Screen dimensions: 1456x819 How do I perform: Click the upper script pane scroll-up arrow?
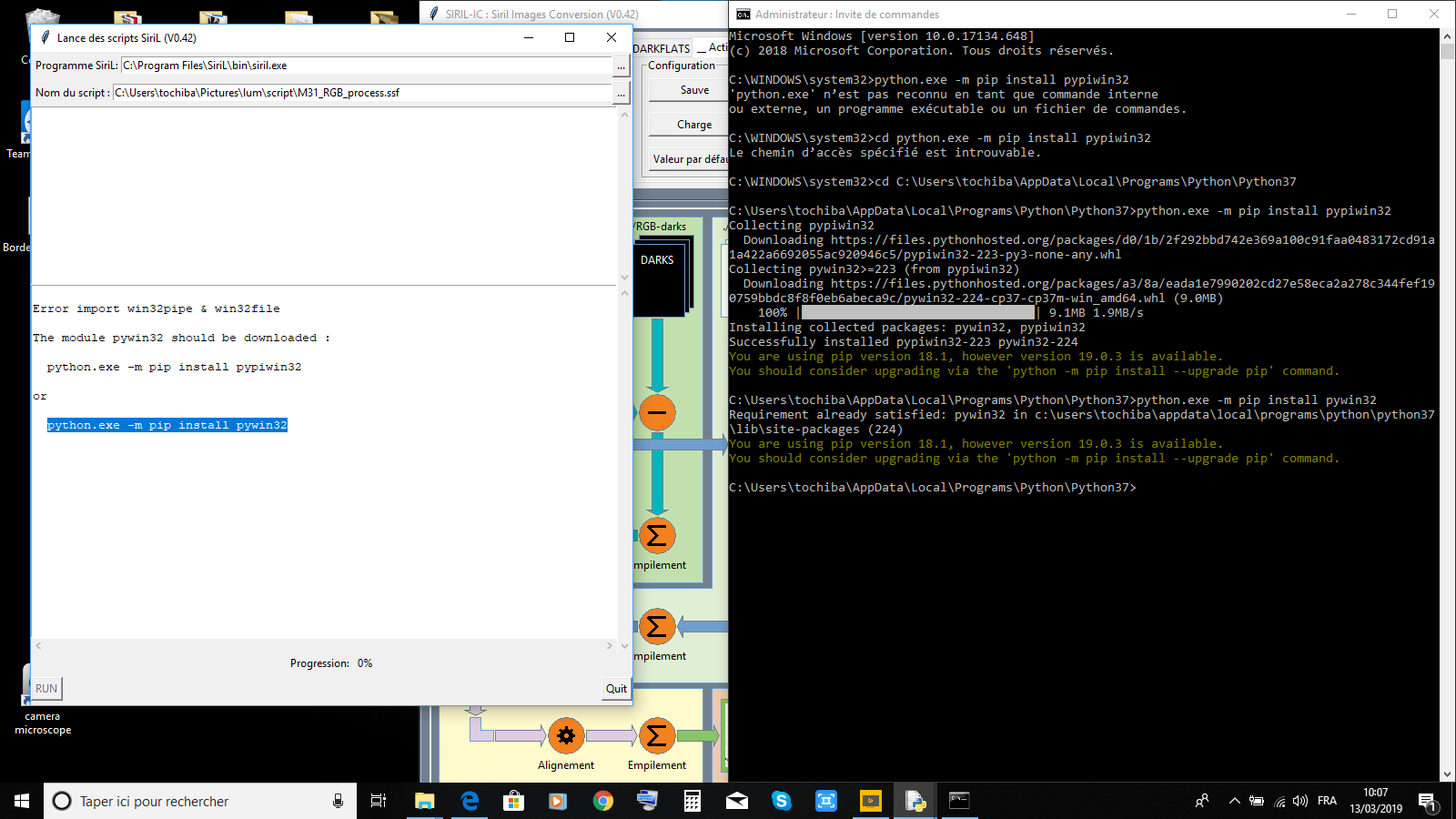624,115
